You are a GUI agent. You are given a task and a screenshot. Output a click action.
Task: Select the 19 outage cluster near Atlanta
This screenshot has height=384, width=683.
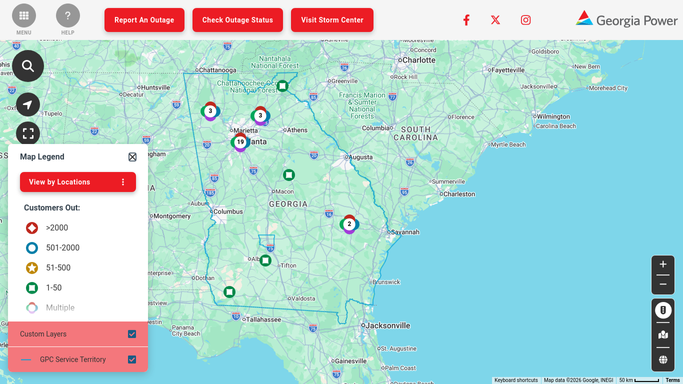tap(240, 142)
